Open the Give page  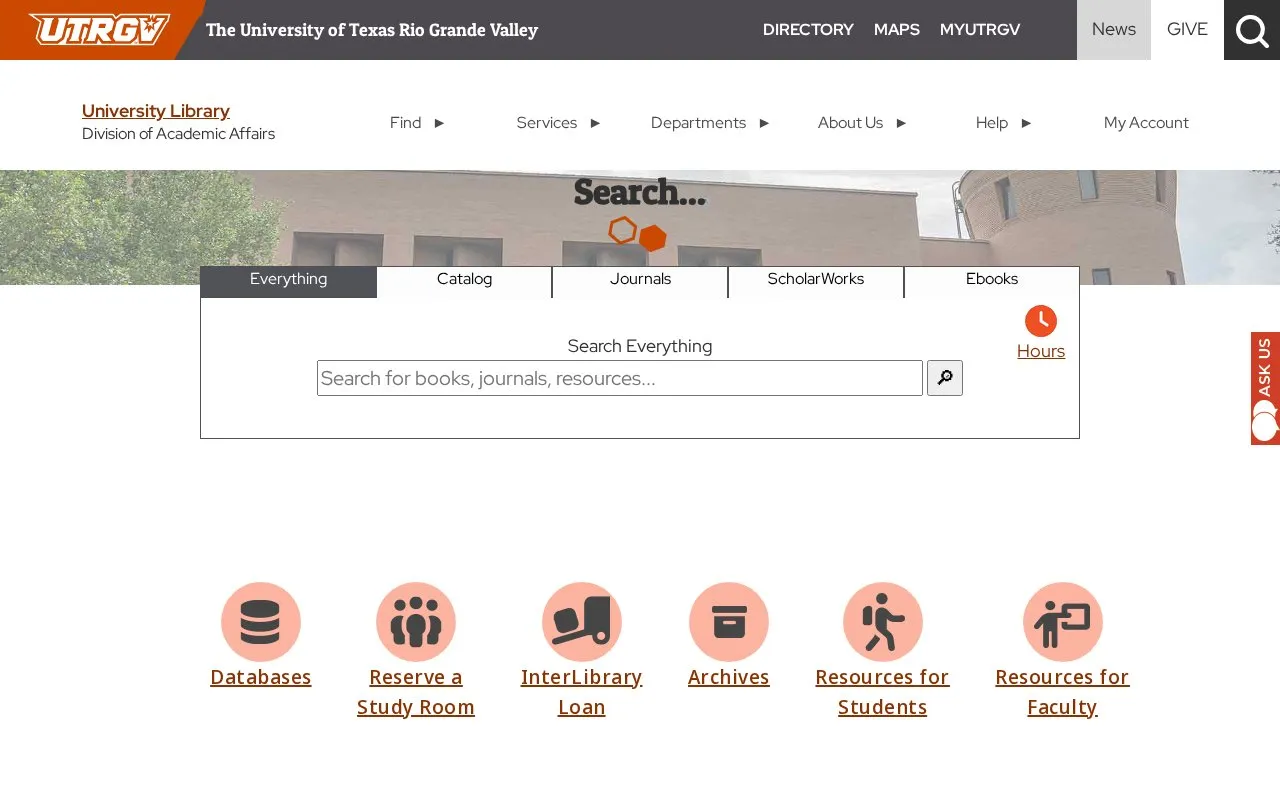1187,30
